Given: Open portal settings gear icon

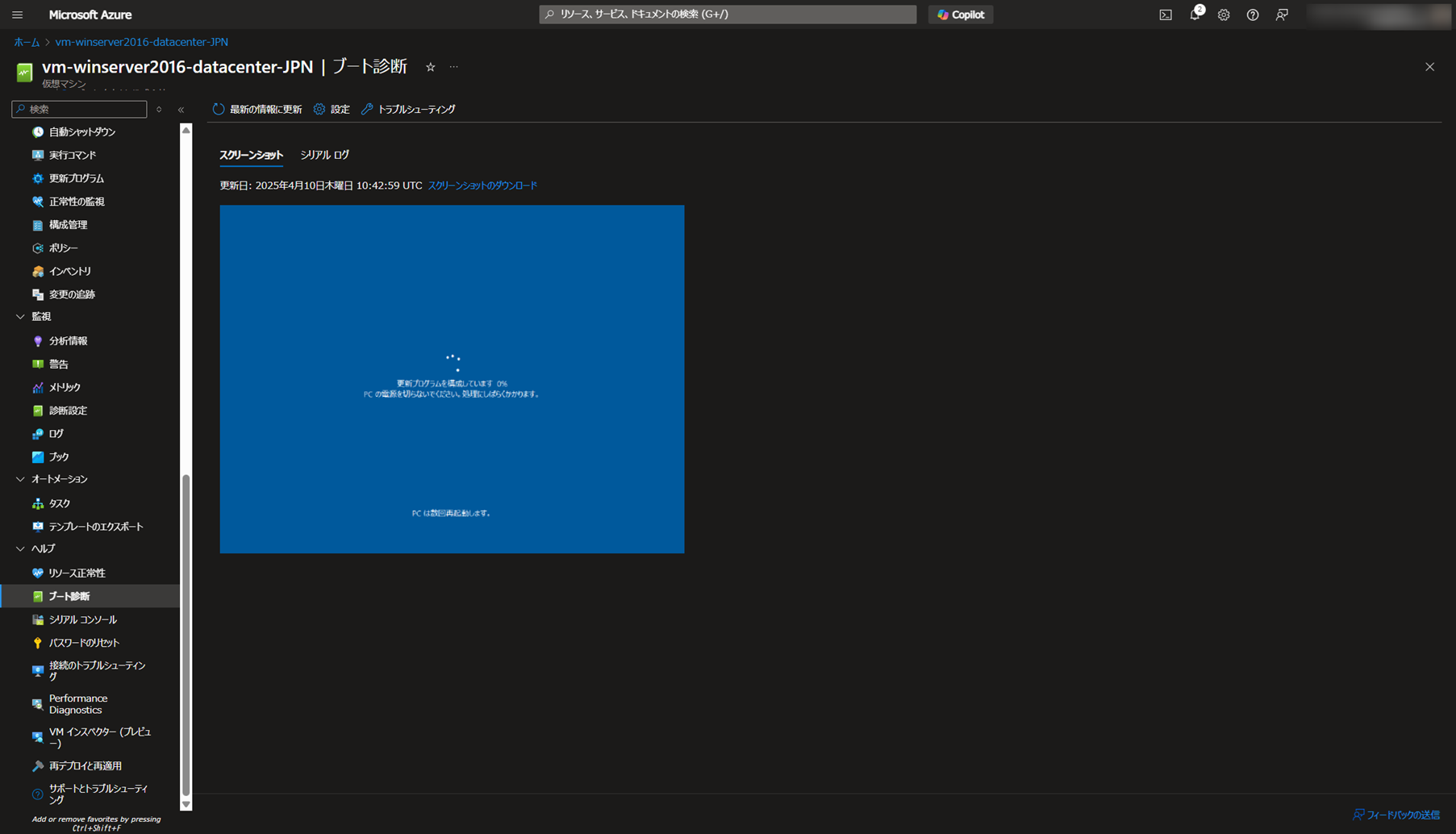Looking at the screenshot, I should coord(1224,15).
